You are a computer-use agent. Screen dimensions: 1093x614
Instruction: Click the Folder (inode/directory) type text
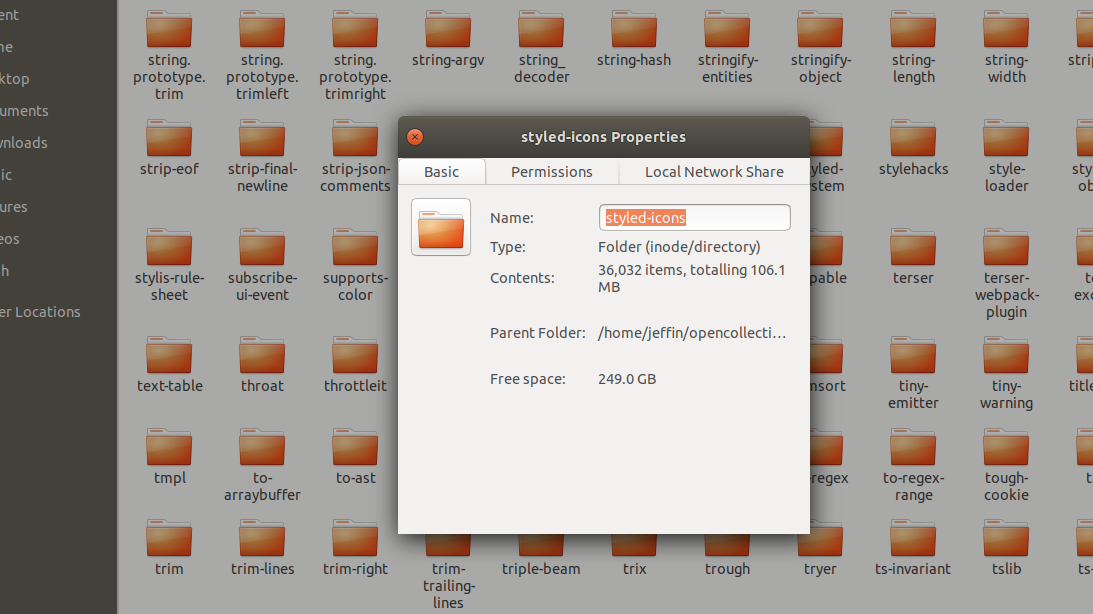pyautogui.click(x=679, y=247)
